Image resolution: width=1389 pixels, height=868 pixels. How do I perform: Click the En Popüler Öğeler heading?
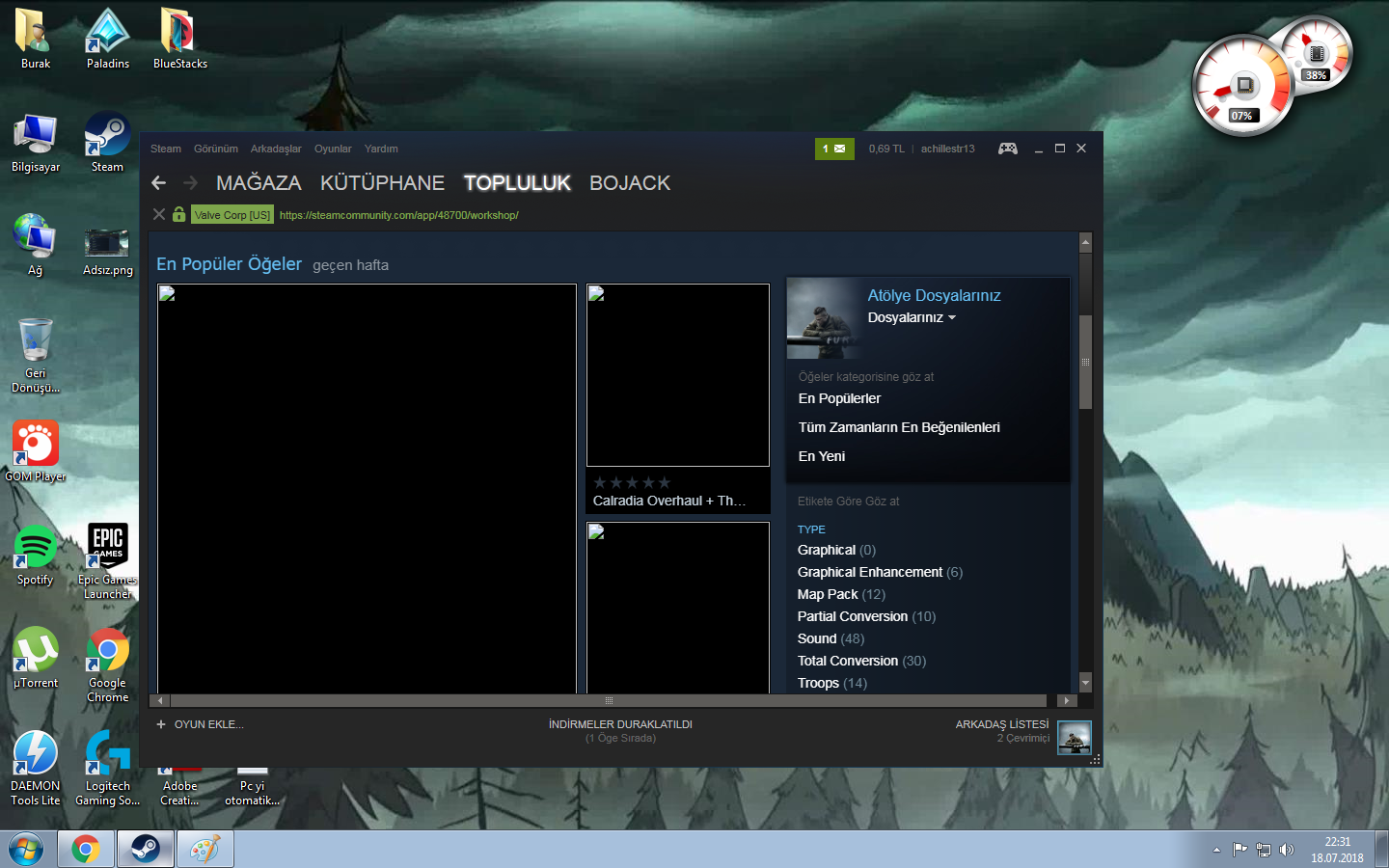click(230, 263)
